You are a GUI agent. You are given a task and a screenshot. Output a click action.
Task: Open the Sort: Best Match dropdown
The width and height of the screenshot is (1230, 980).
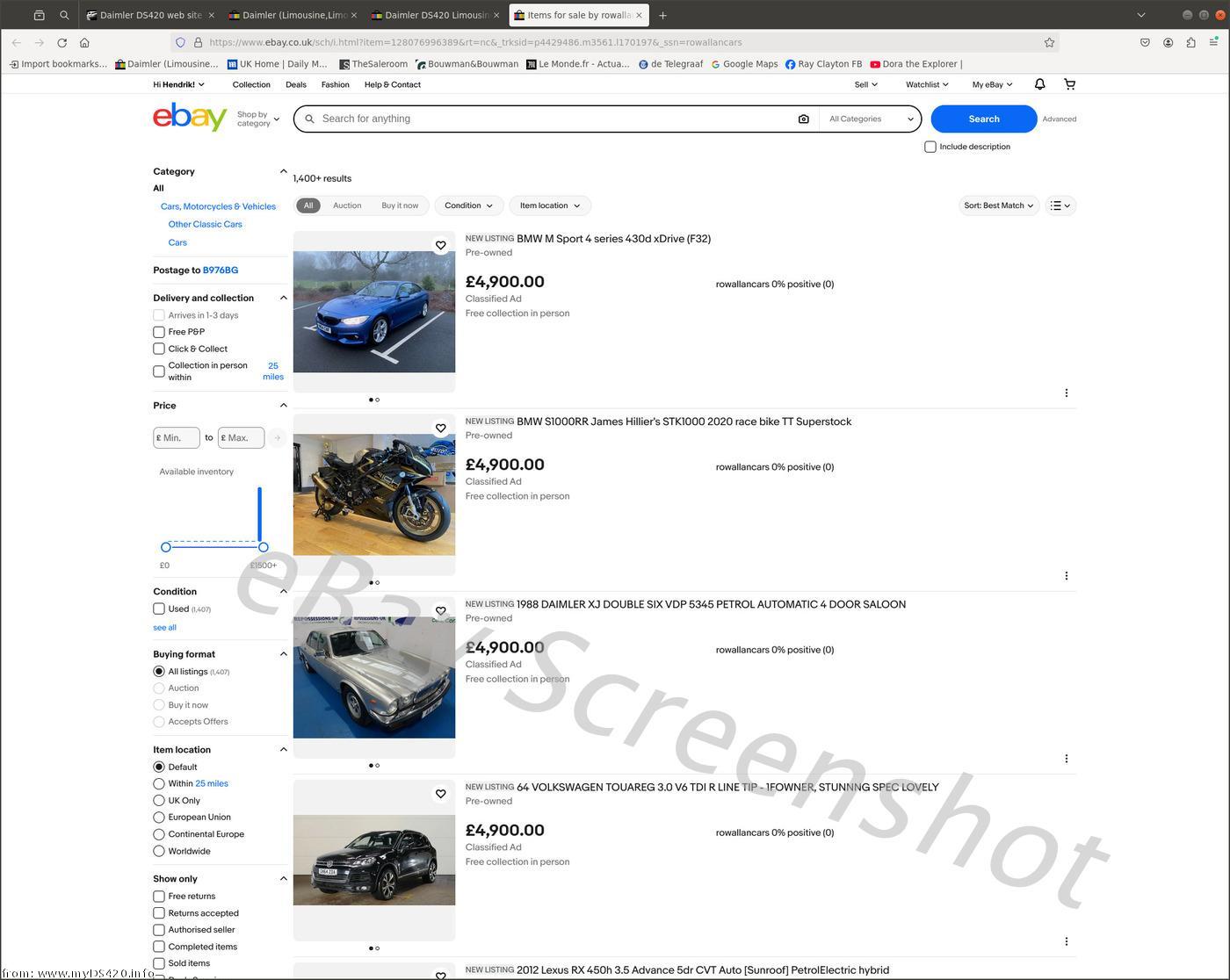click(x=998, y=205)
